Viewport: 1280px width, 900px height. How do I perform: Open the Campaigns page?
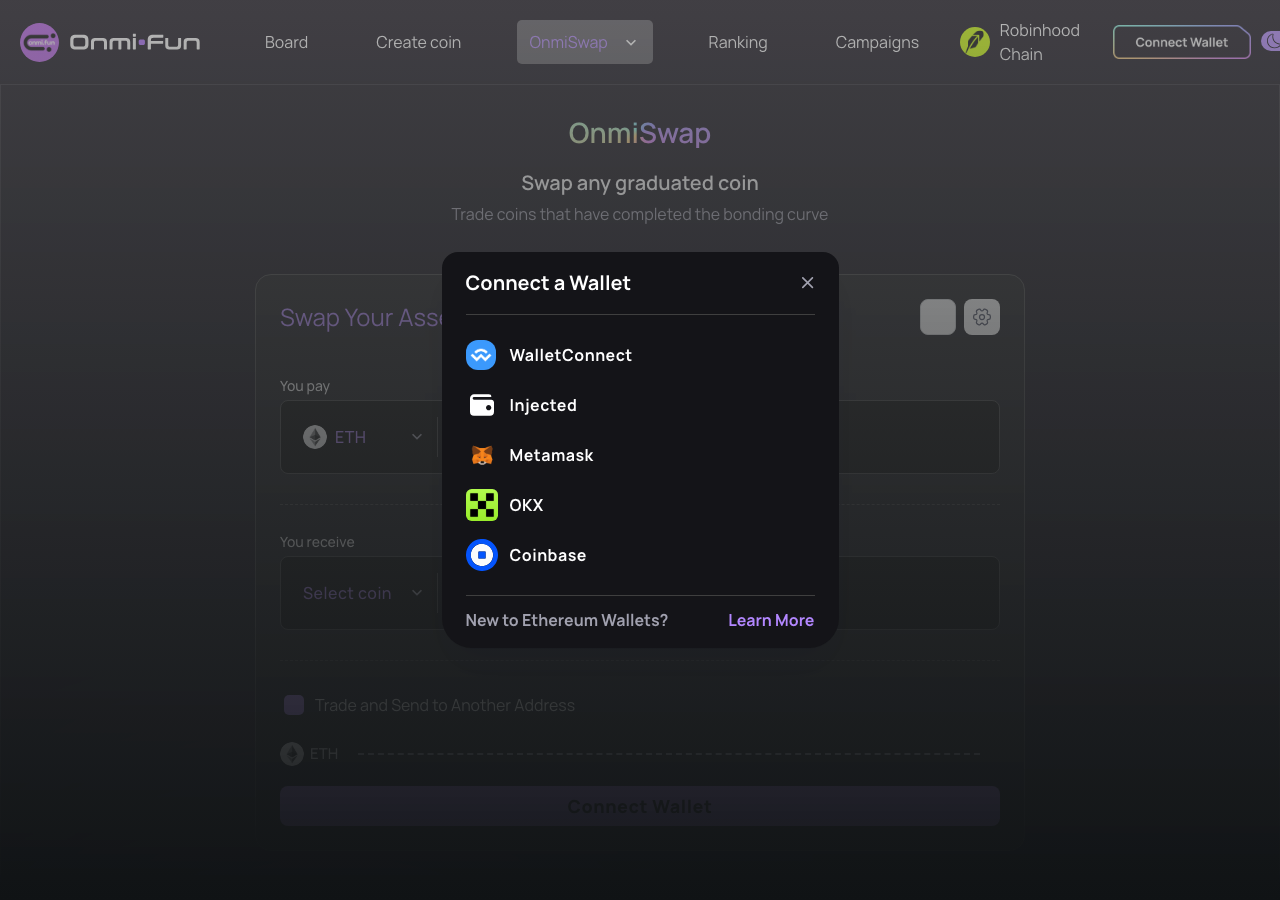(877, 42)
